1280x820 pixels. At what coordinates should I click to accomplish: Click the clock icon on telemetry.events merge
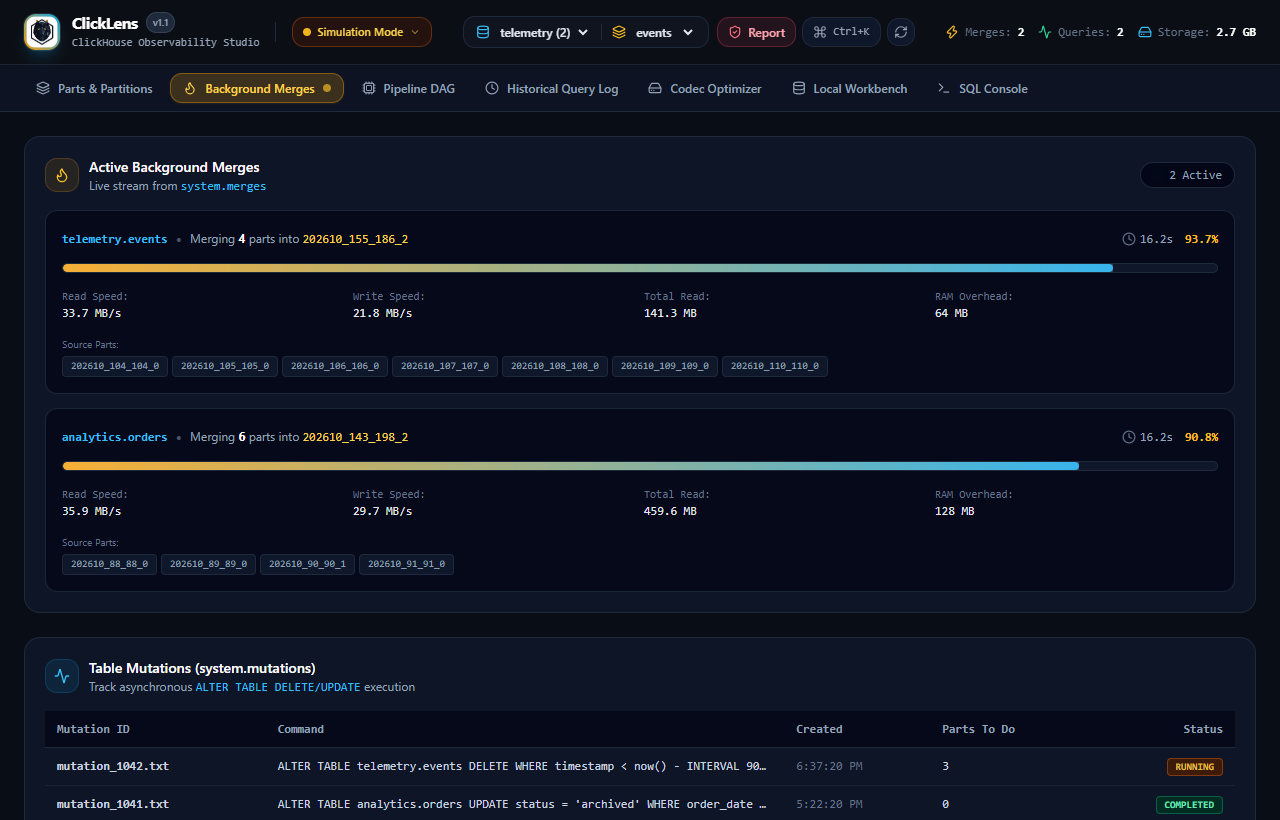point(1129,239)
